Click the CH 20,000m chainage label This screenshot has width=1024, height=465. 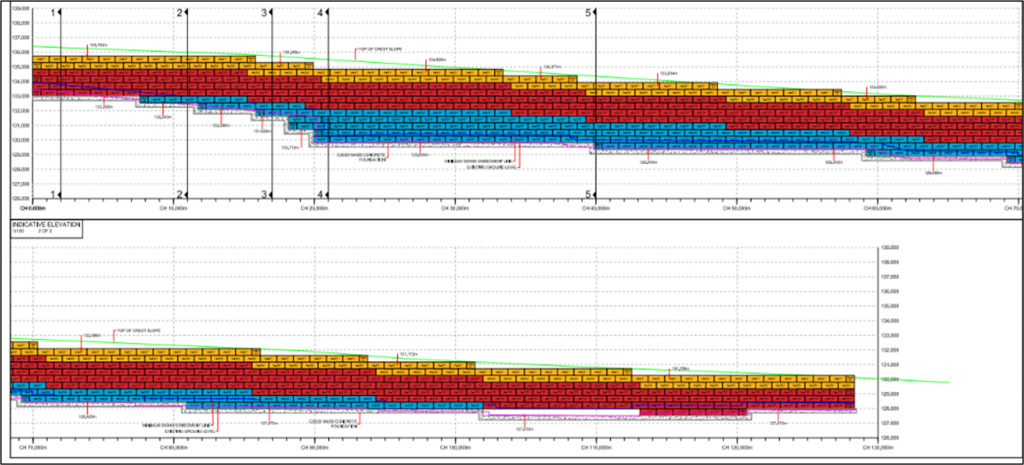(x=315, y=209)
